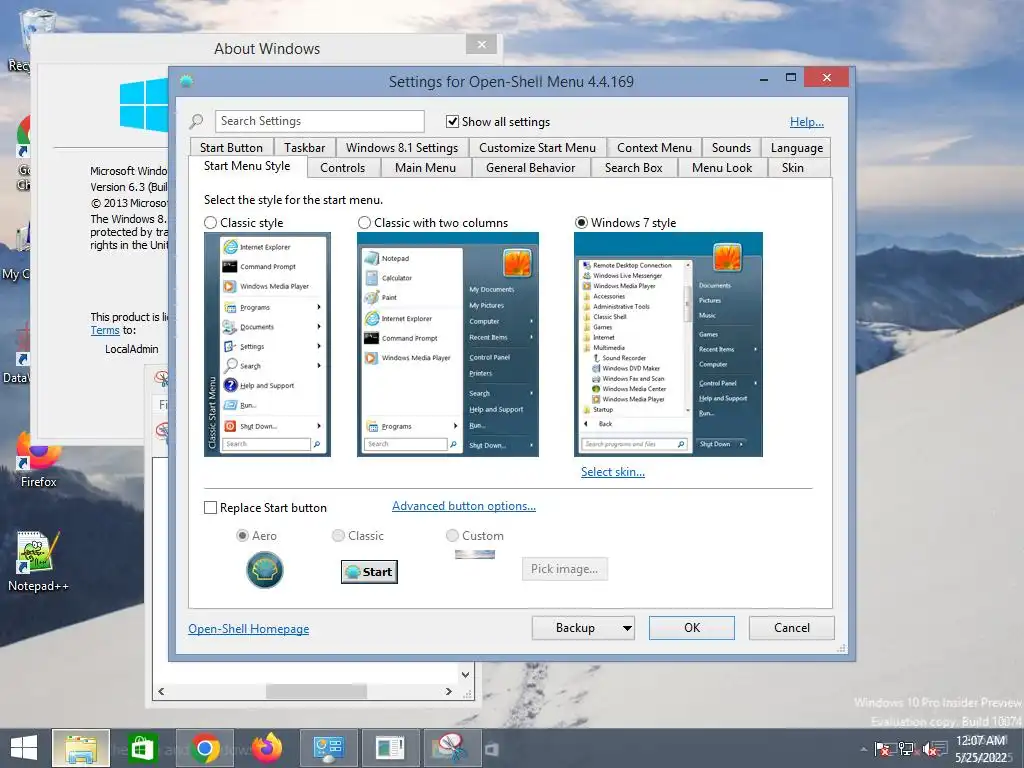The image size is (1024, 768).
Task: Open the Sounds tab
Action: 731,148
